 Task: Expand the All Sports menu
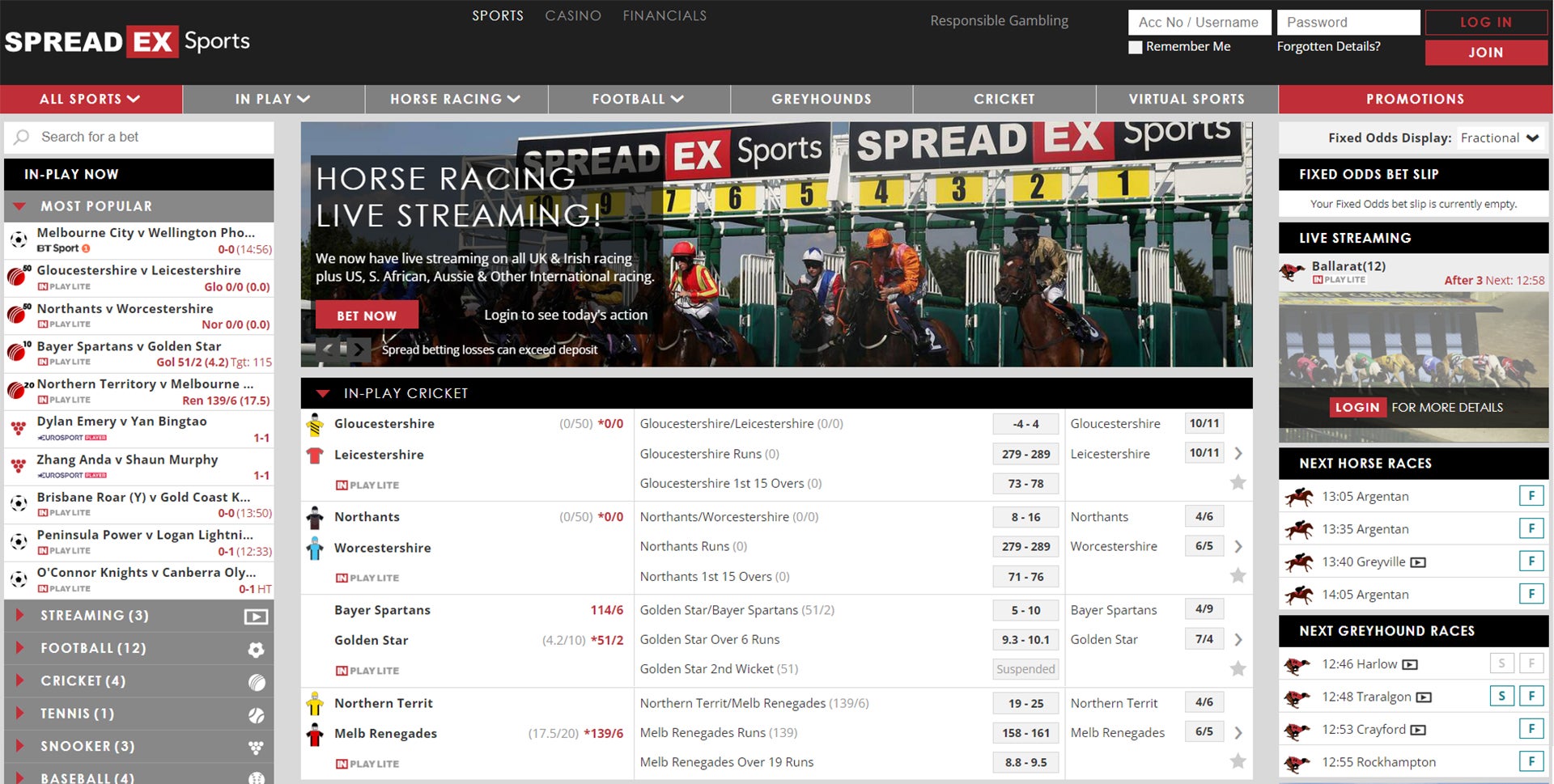coord(91,100)
